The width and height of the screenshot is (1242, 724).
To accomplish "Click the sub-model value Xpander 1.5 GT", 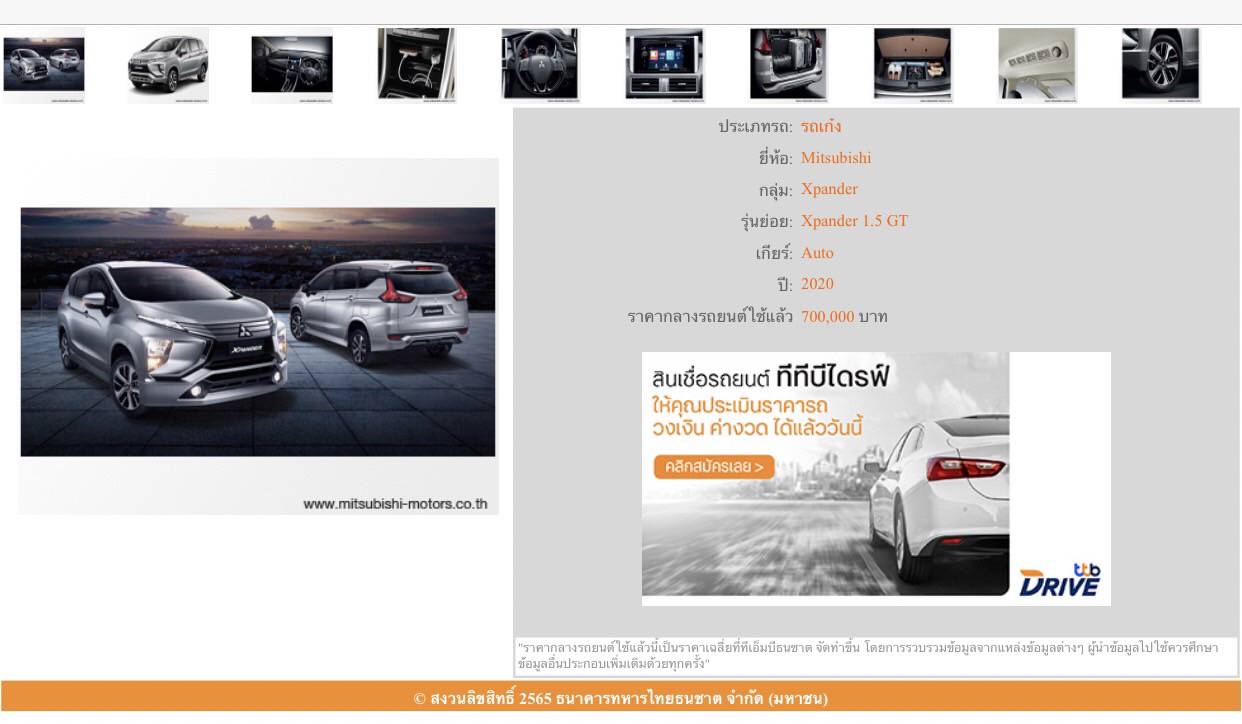I will click(x=854, y=221).
